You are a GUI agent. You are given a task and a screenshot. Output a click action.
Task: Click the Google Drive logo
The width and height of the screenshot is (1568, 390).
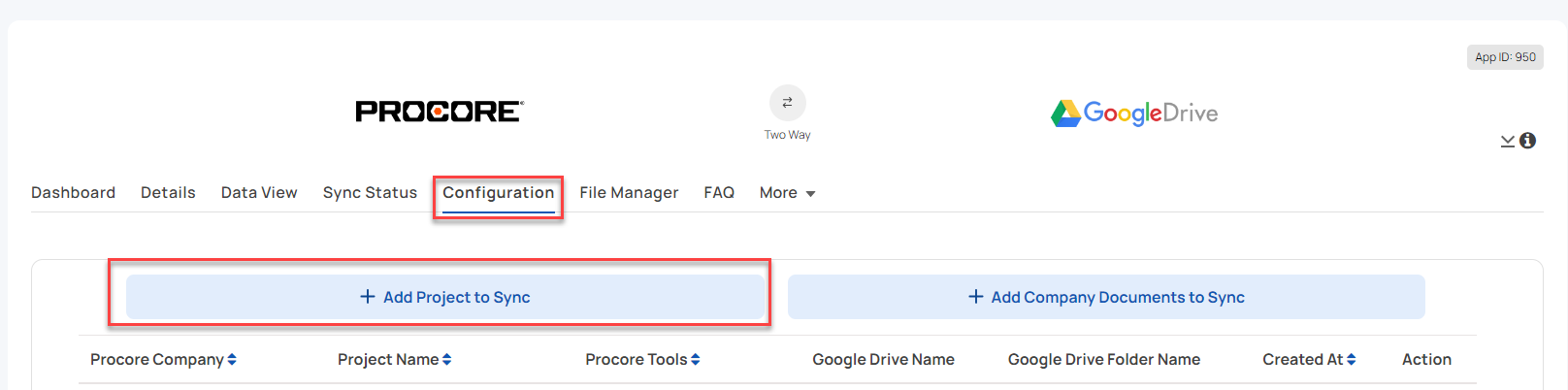pyautogui.click(x=1133, y=114)
